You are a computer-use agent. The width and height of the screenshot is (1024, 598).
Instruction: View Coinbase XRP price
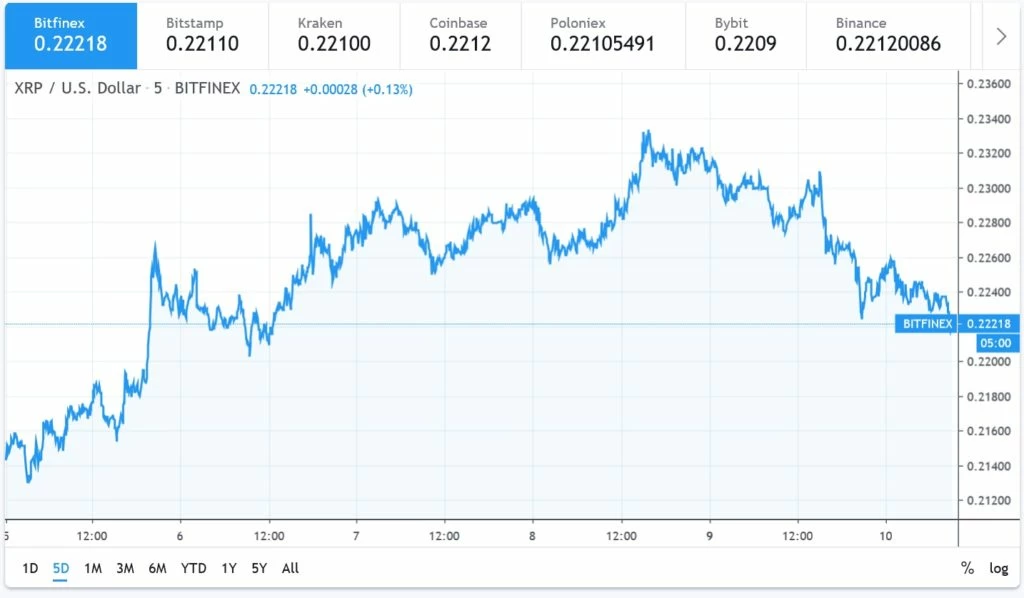coord(460,36)
